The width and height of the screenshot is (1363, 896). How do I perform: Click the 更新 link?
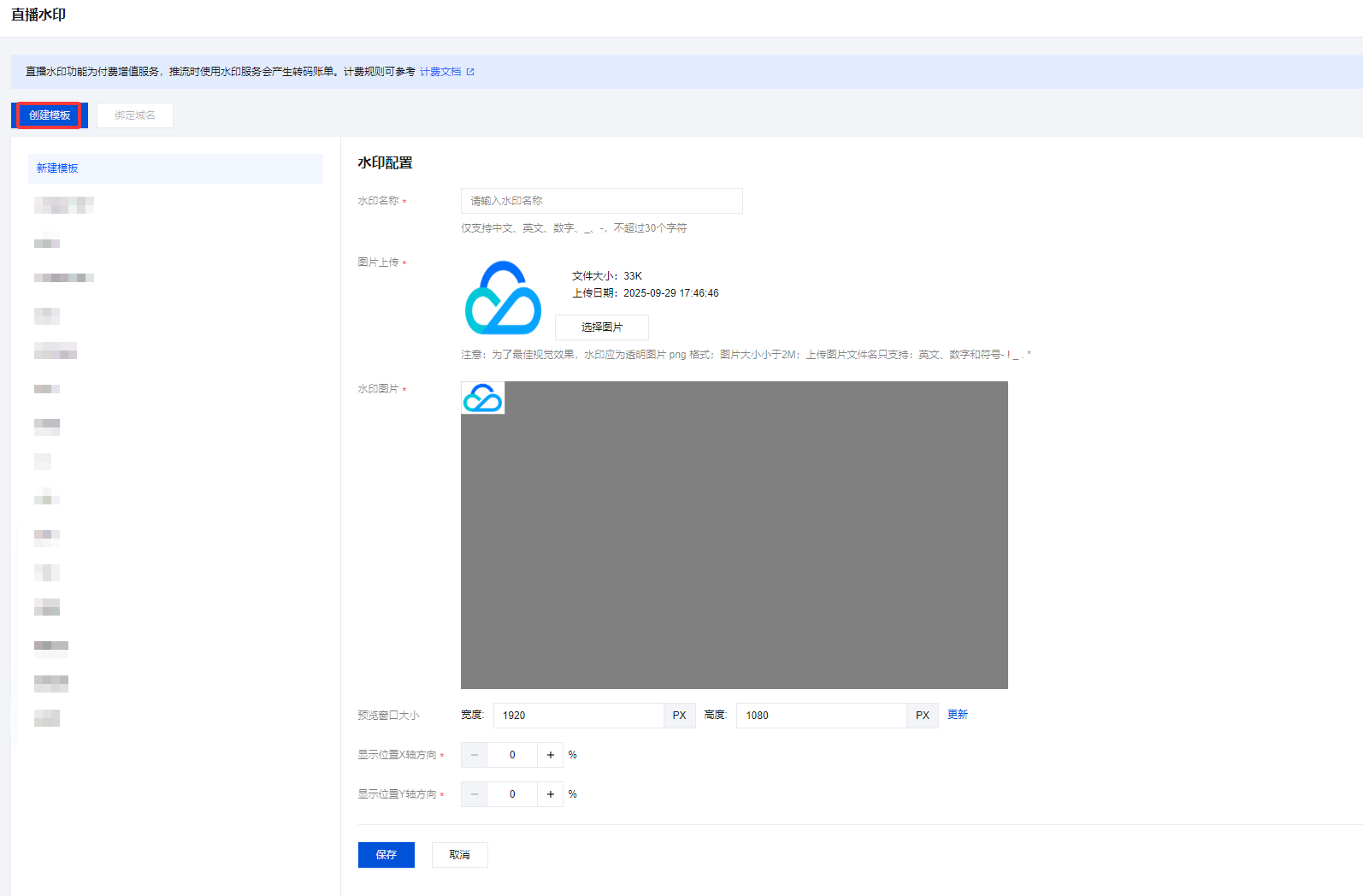pos(957,715)
